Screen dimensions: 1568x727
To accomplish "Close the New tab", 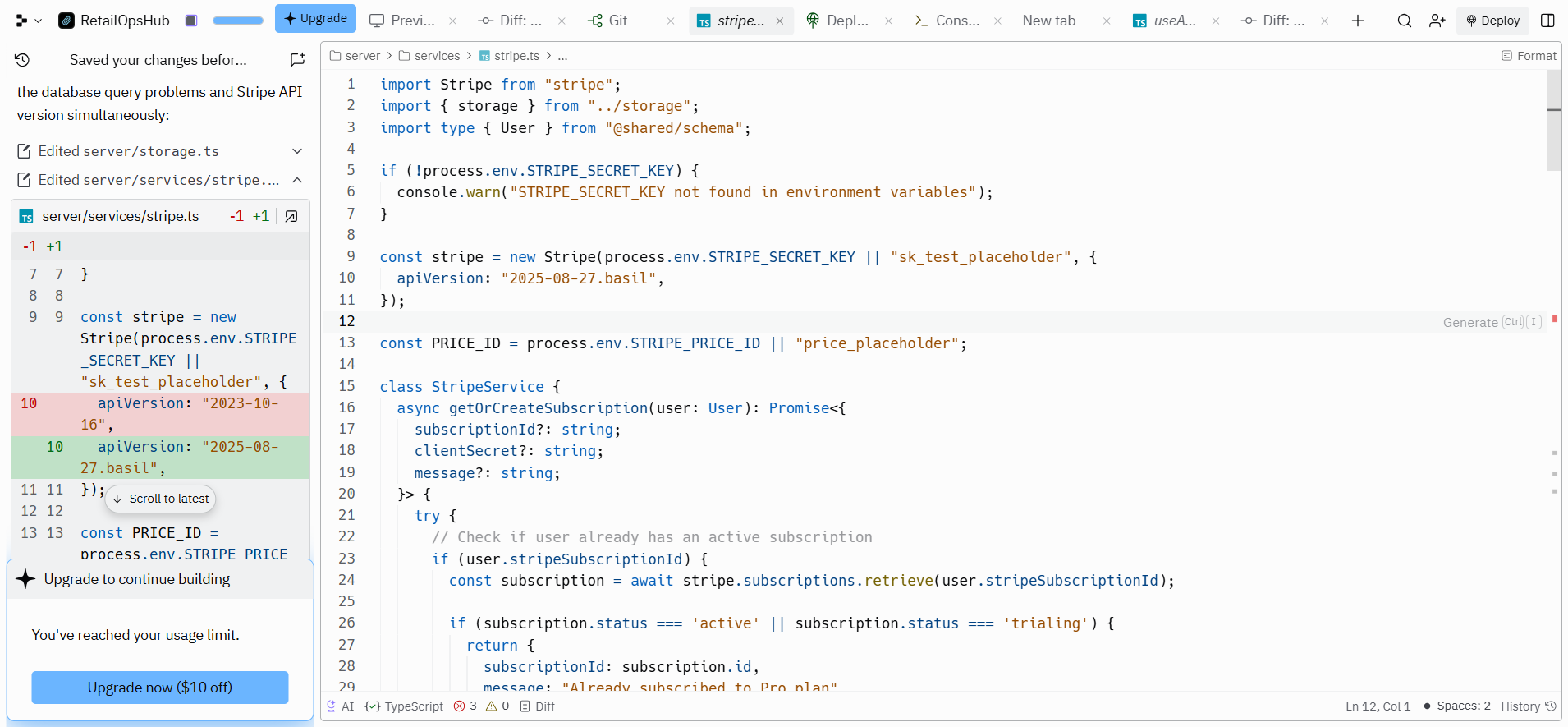I will (x=1107, y=21).
